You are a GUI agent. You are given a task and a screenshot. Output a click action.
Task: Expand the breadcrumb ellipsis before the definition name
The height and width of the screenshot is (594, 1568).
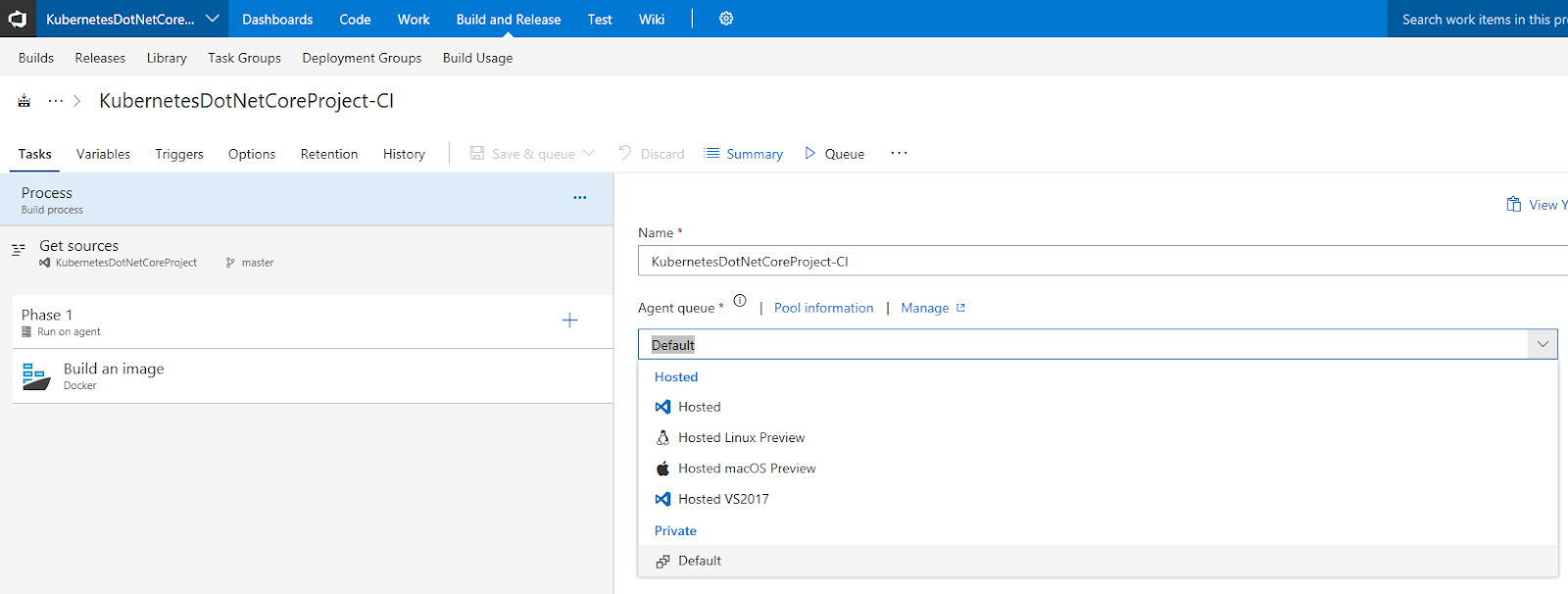tap(56, 101)
